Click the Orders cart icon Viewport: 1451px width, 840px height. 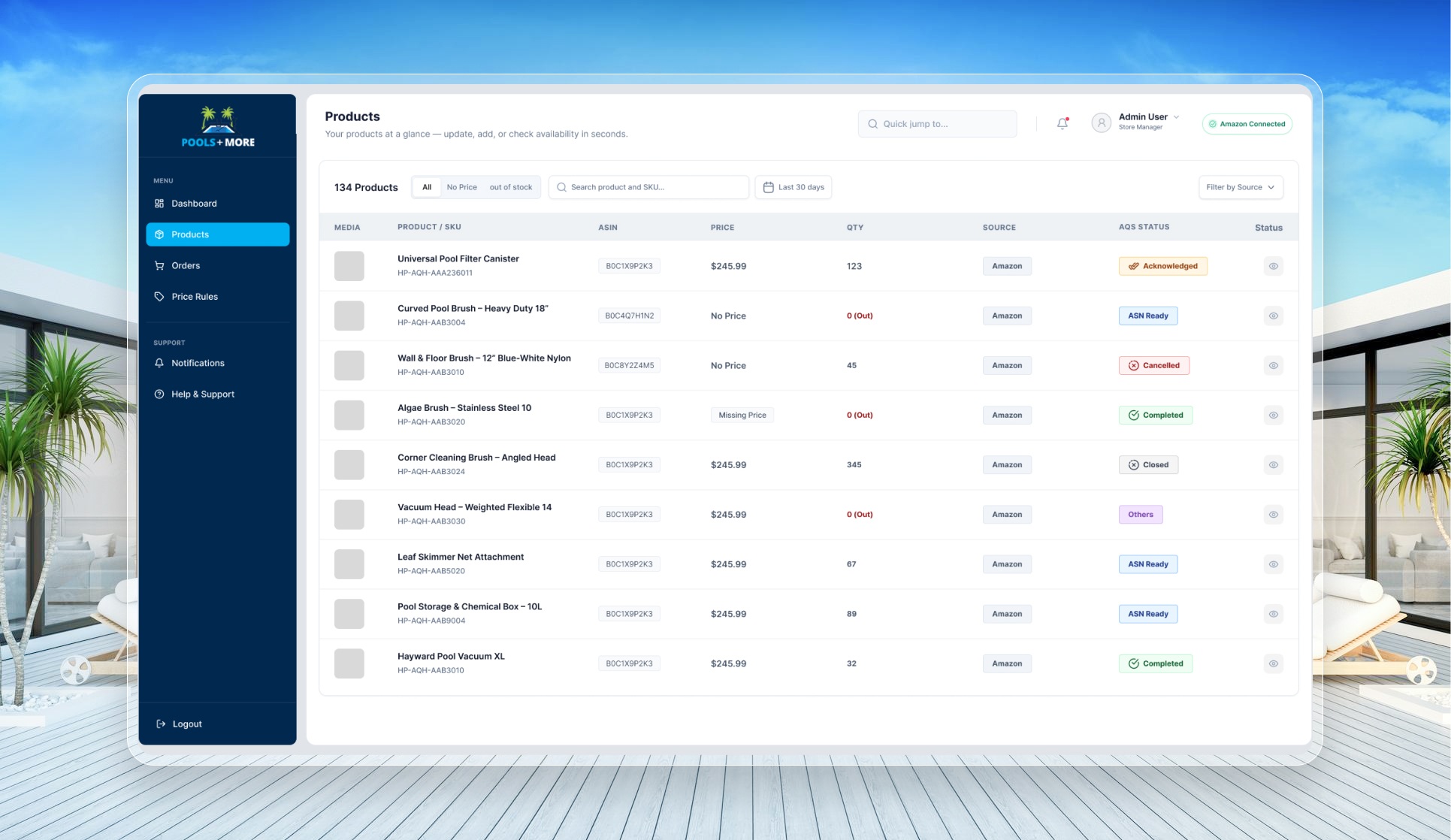pos(159,266)
